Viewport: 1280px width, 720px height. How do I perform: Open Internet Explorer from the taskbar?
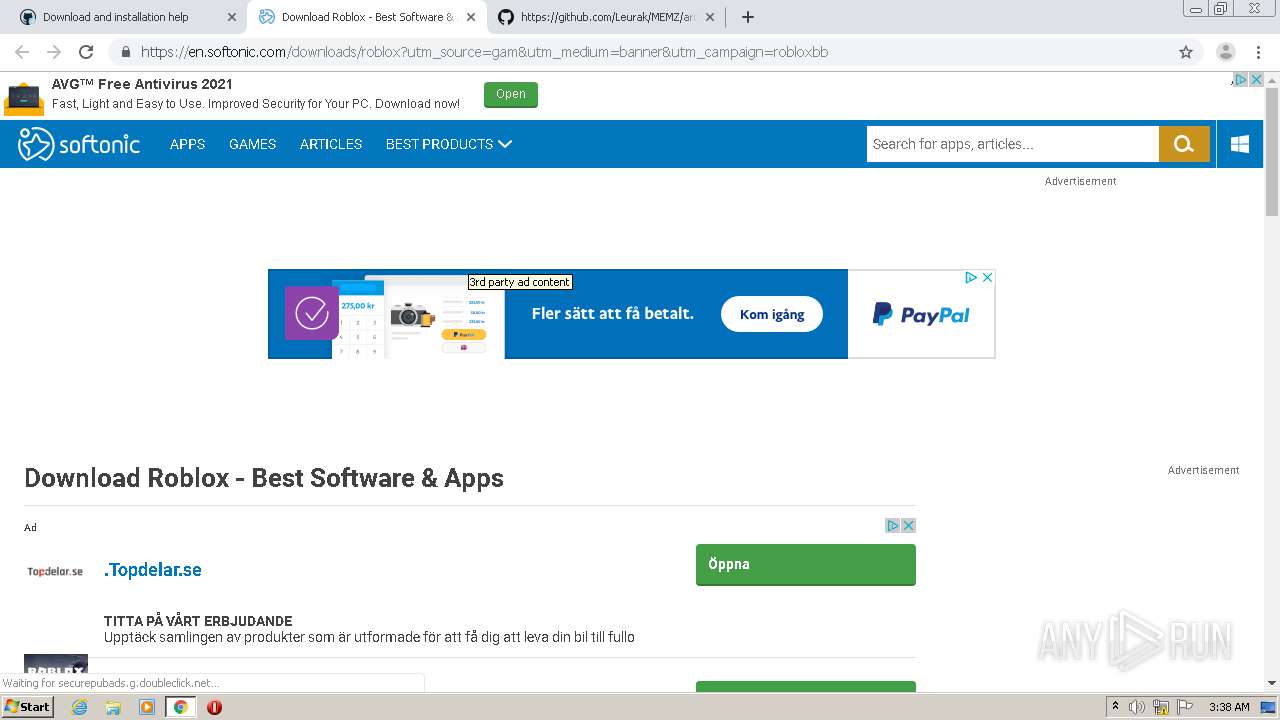[x=79, y=707]
